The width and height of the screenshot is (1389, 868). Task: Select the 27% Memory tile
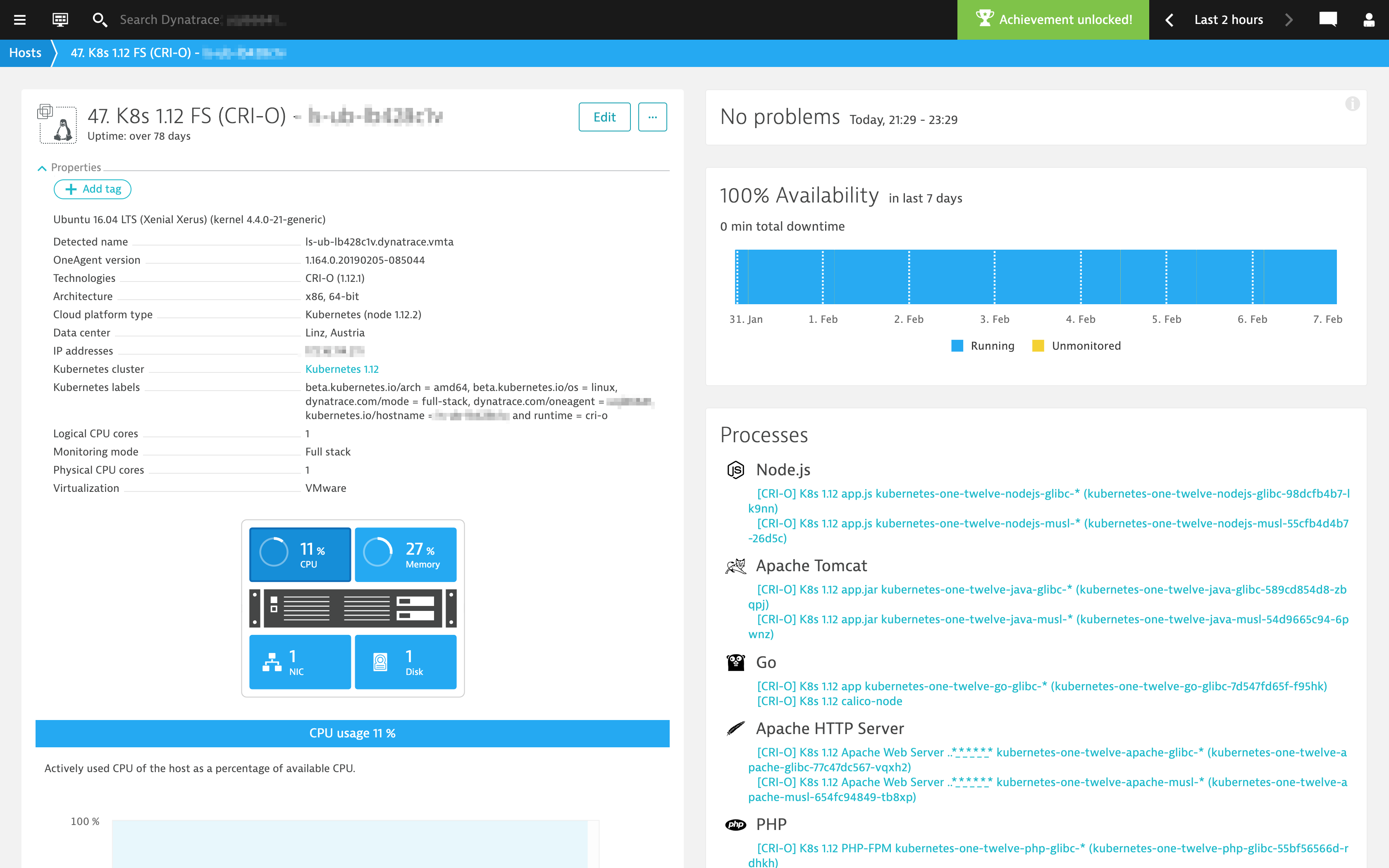pyautogui.click(x=406, y=555)
